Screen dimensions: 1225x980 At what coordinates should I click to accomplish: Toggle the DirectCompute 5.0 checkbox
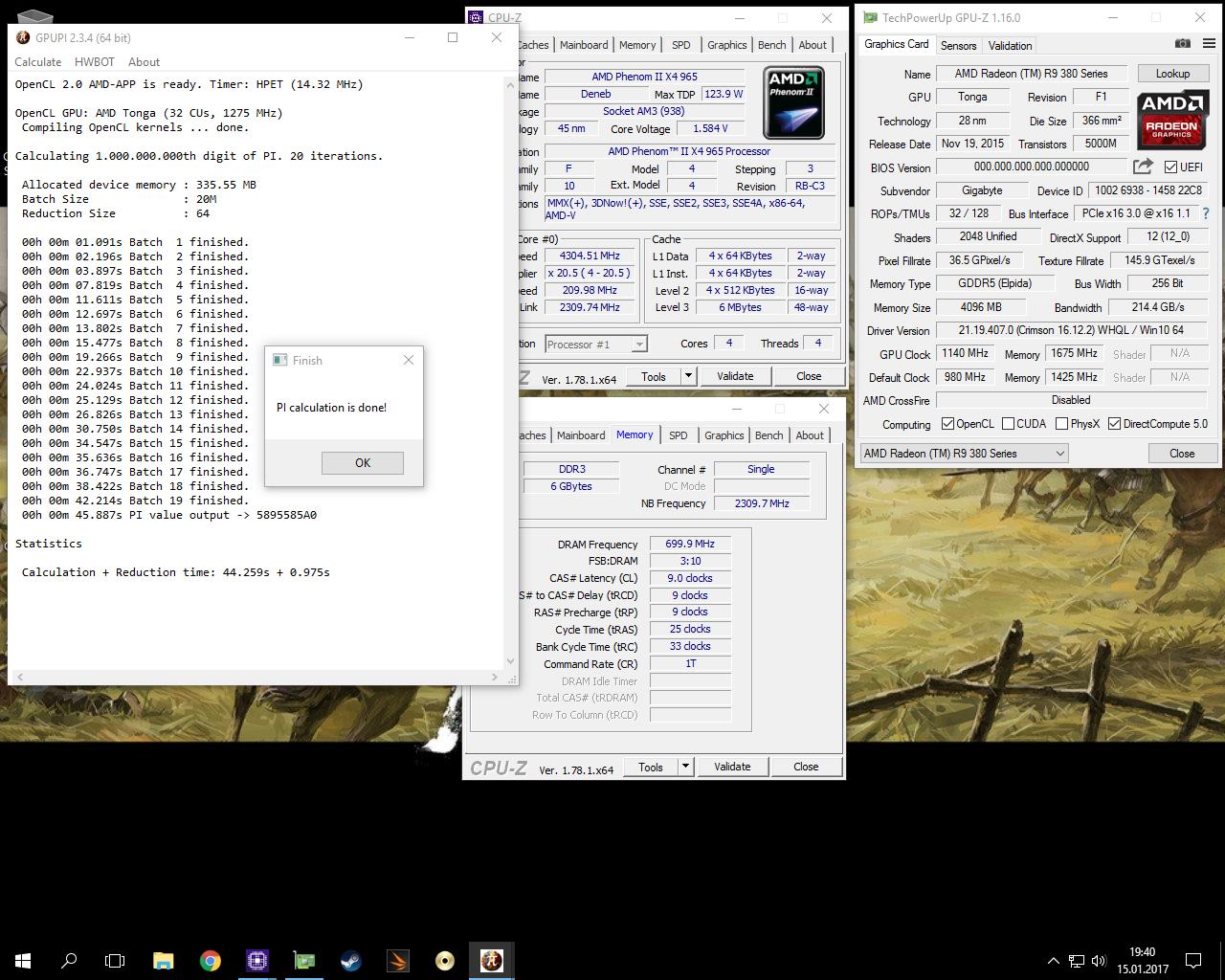1114,424
